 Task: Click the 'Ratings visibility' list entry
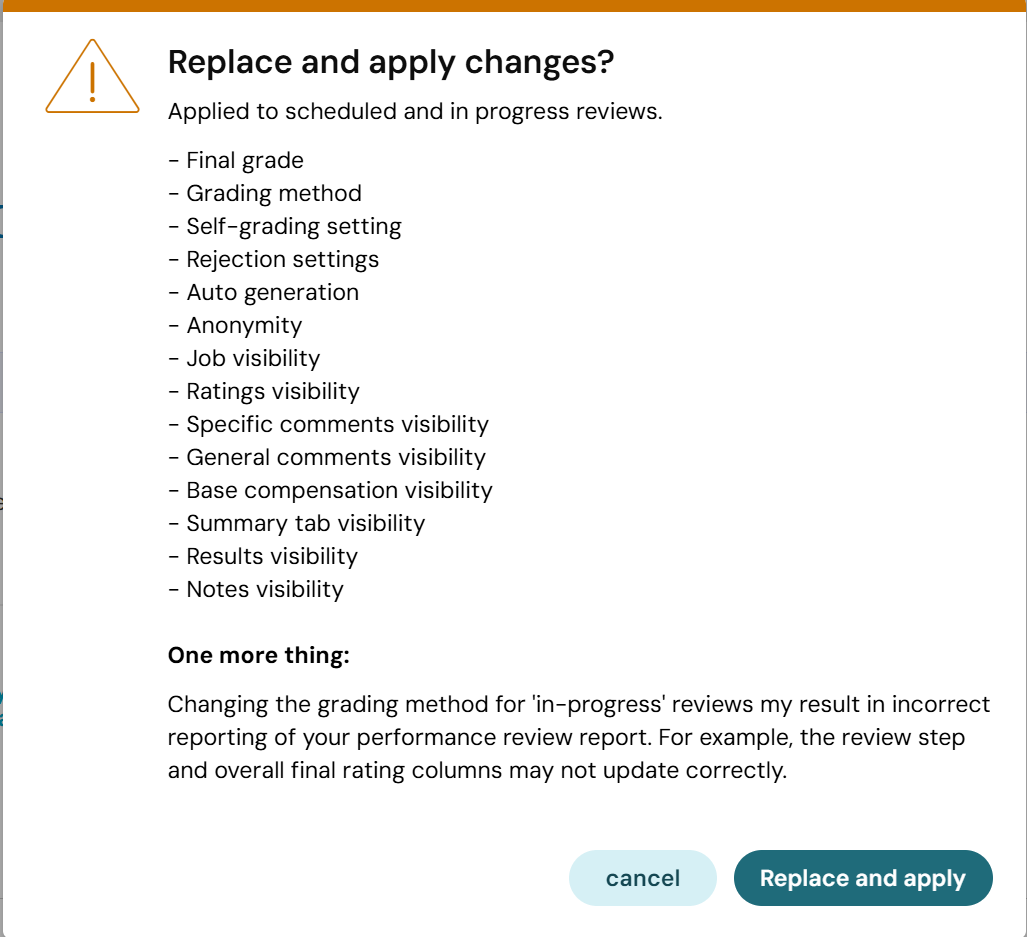point(264,392)
